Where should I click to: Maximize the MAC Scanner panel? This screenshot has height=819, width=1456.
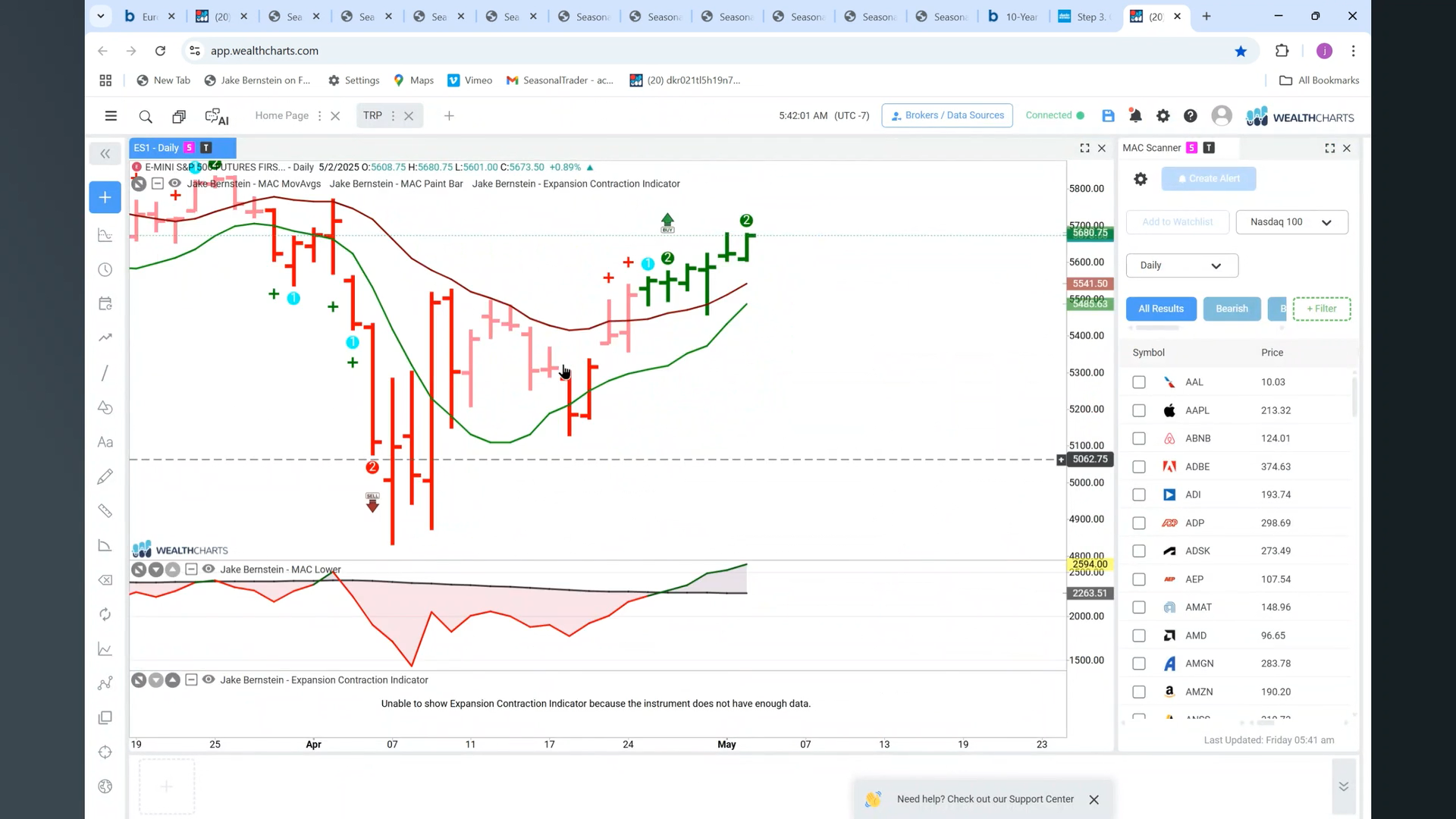(1330, 148)
